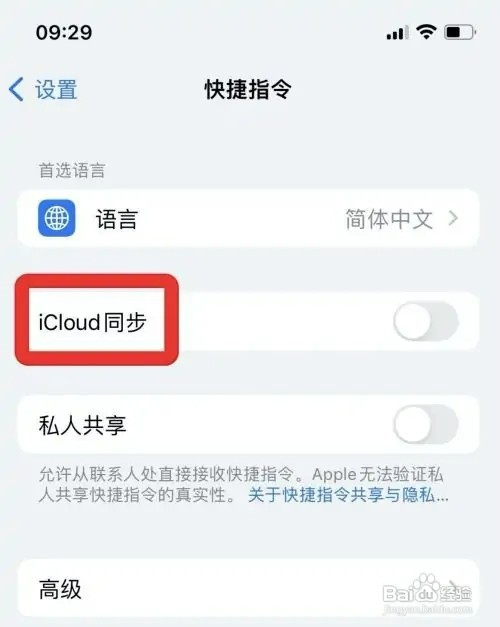Screen dimensions: 500x627
Task: Tap the blue back chevron icon
Action: pos(16,89)
